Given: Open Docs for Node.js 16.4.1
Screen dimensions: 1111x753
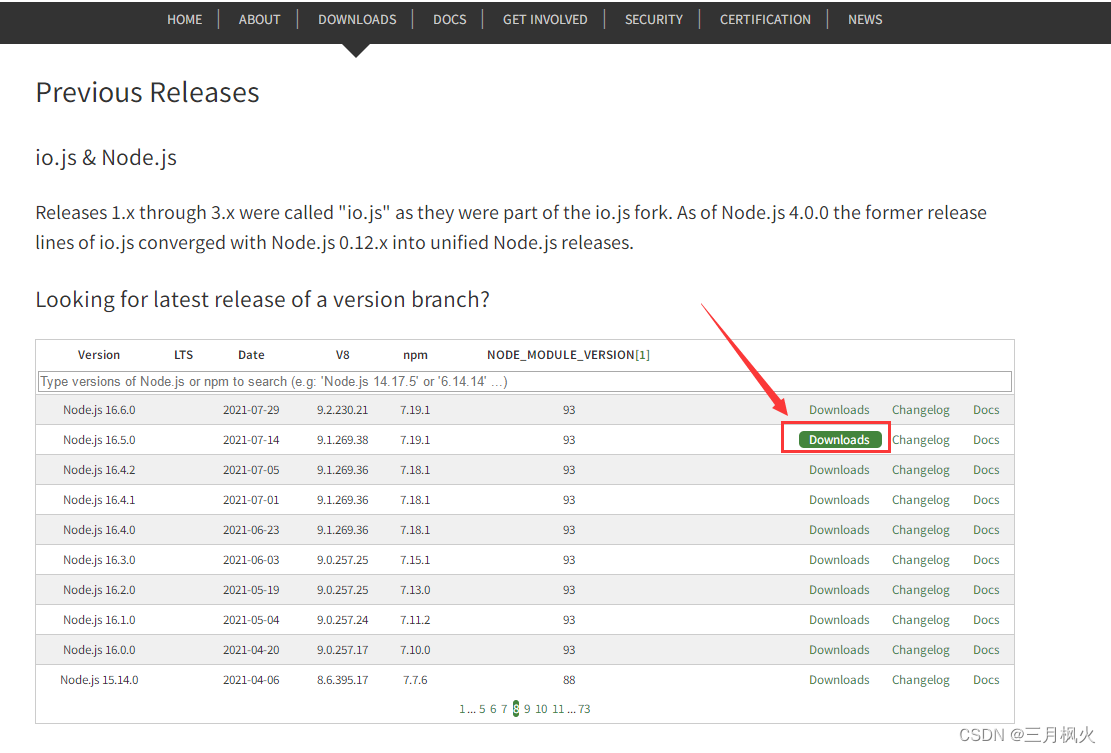Looking at the screenshot, I should click(986, 500).
